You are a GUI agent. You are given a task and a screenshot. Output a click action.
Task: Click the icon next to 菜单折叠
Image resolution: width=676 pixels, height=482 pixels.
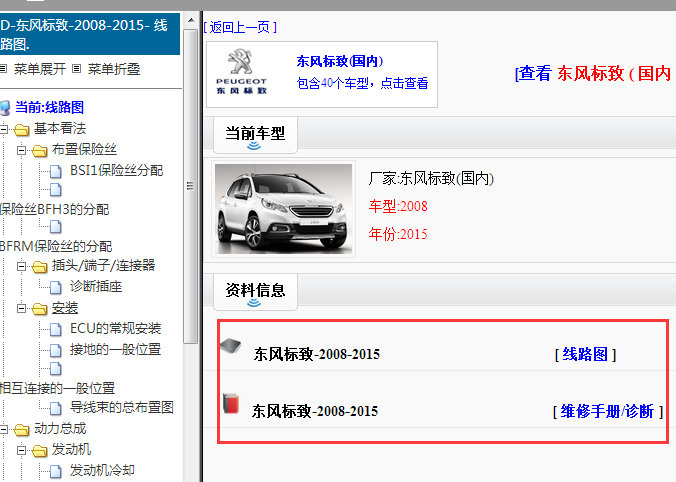coord(76,69)
